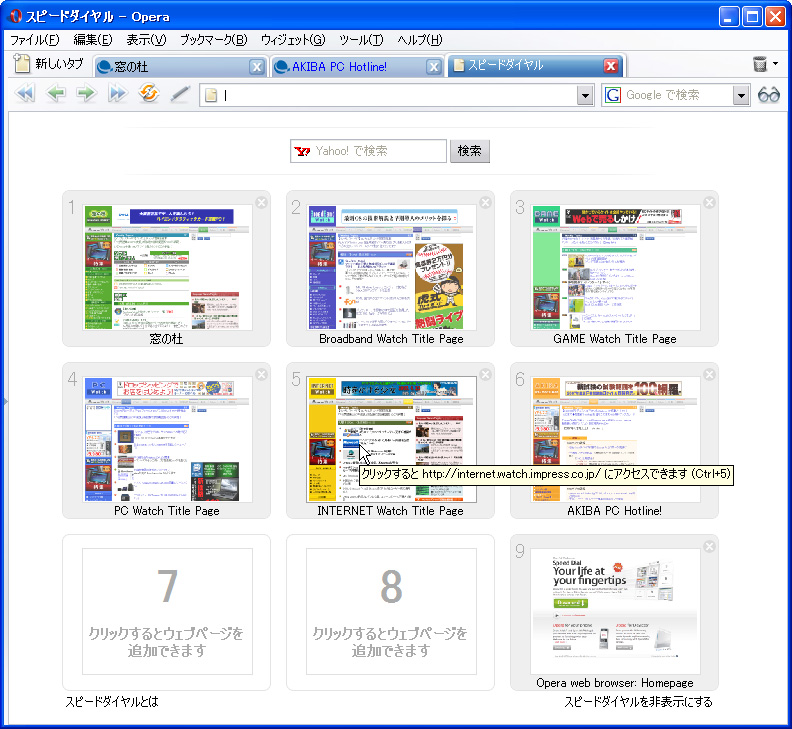
Task: Close the スピードダイヤル tab
Action: pyautogui.click(x=611, y=66)
